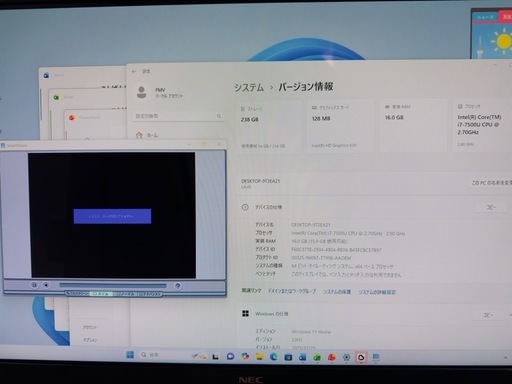Image resolution: width=512 pixels, height=384 pixels.
Task: Click the black L-shaped taskbar icon
Action: coord(215,356)
